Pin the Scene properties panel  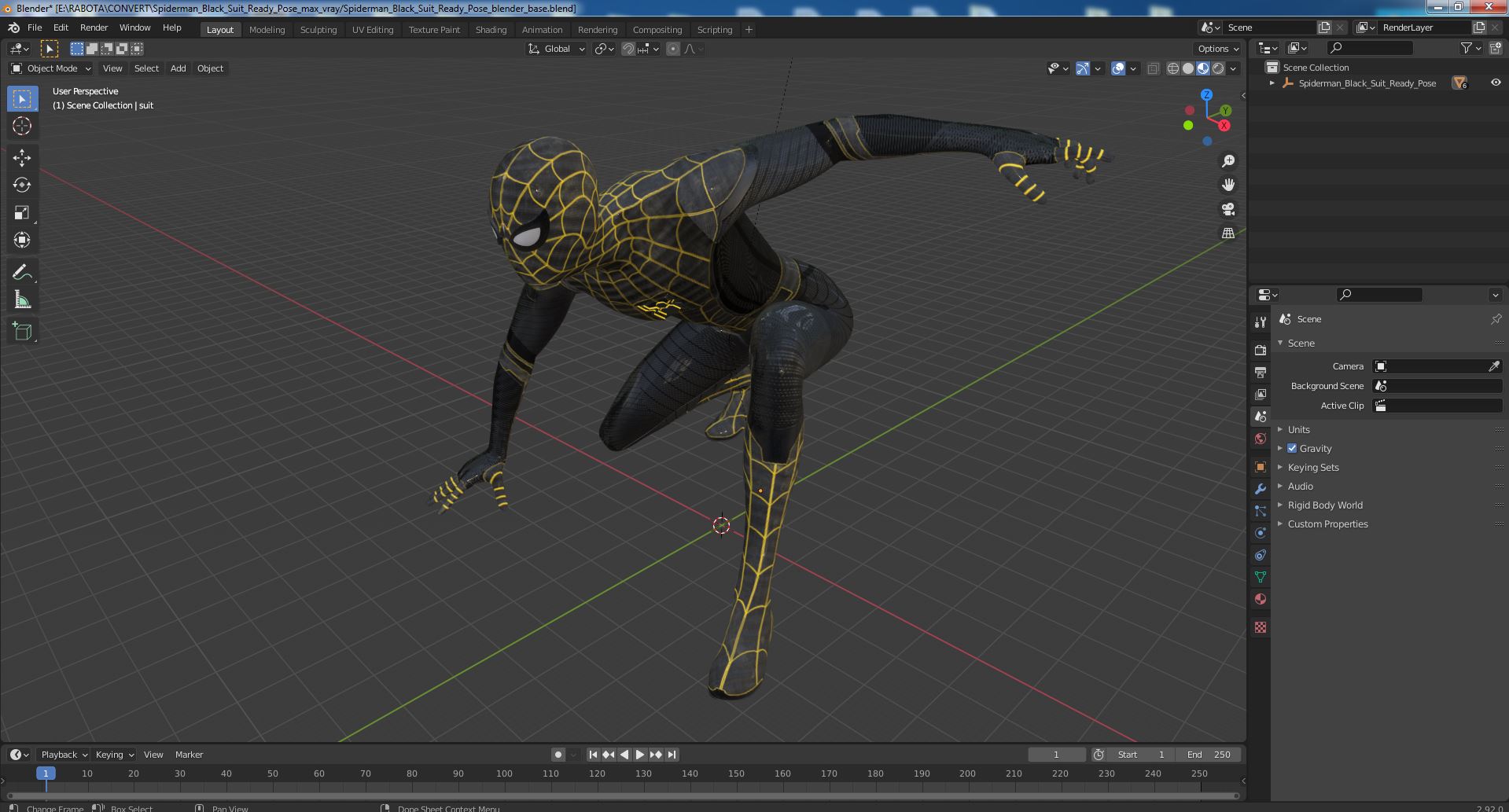pyautogui.click(x=1496, y=319)
